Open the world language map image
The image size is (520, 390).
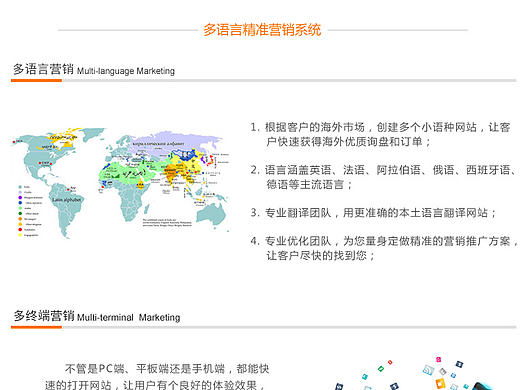pyautogui.click(x=120, y=182)
